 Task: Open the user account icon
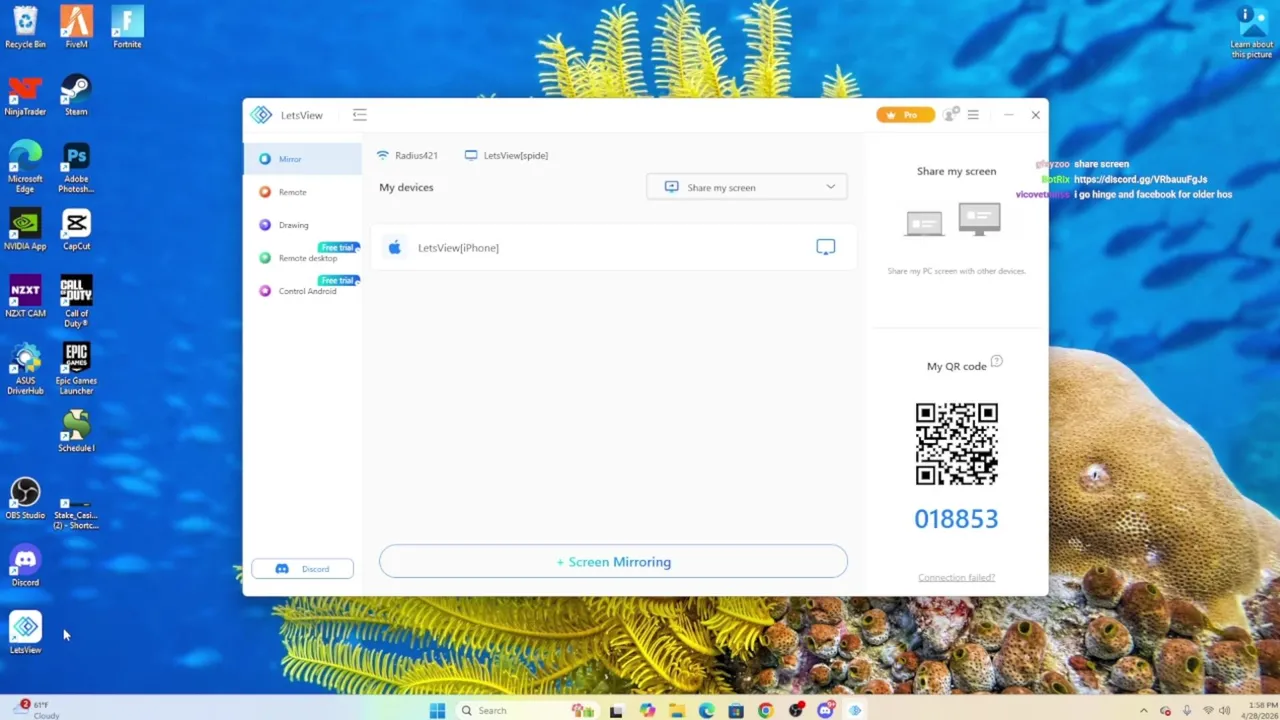coord(950,115)
